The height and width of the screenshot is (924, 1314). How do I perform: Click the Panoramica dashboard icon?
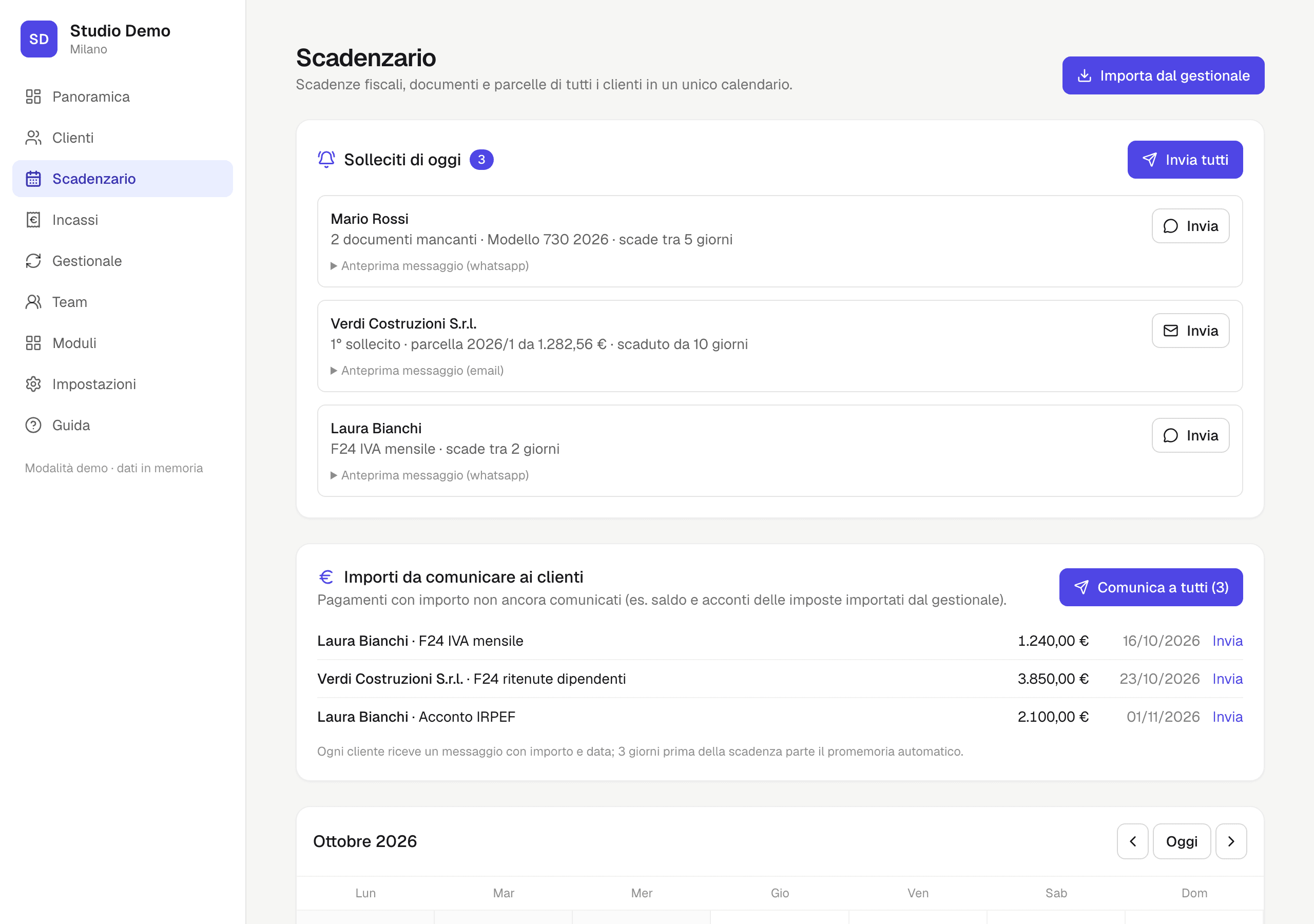33,97
